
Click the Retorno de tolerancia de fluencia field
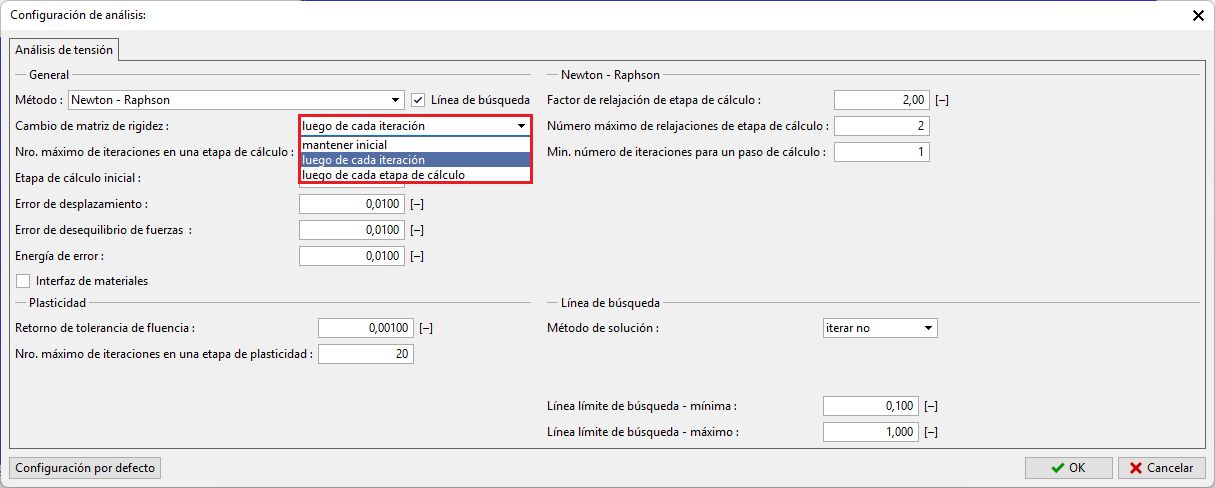point(365,328)
